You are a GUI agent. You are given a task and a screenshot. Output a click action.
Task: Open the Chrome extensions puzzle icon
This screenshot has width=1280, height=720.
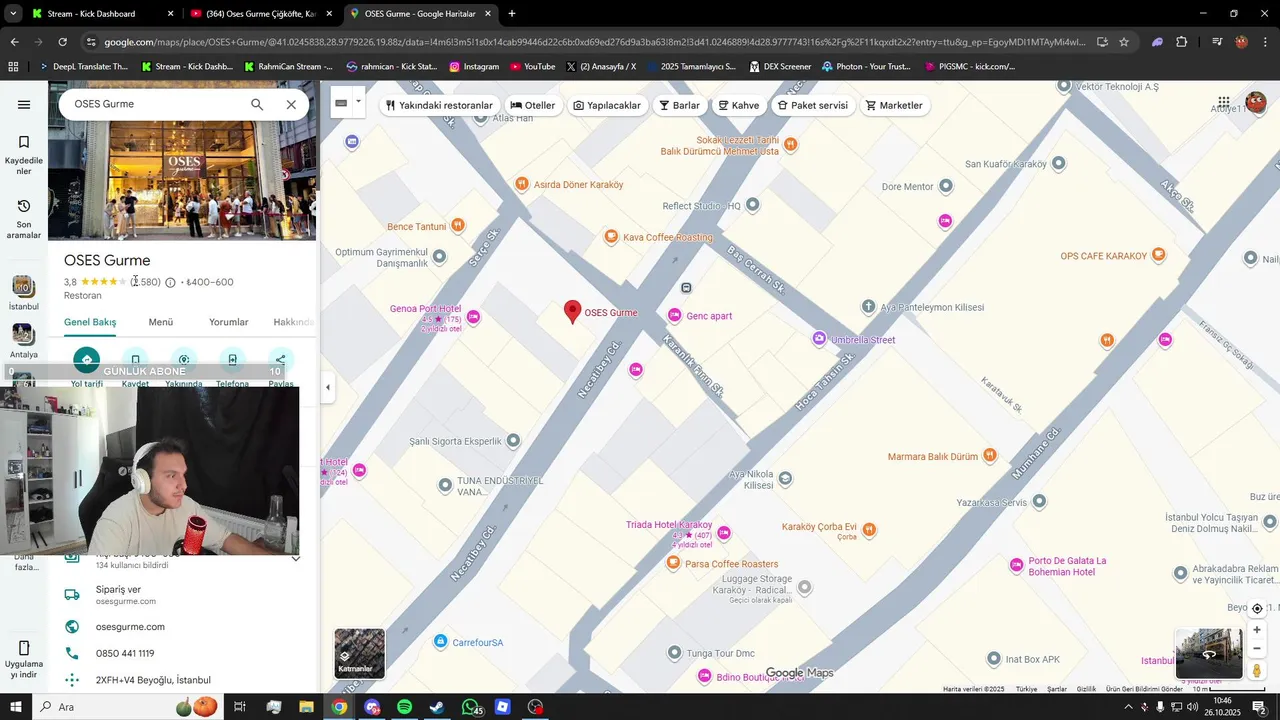[x=1181, y=42]
